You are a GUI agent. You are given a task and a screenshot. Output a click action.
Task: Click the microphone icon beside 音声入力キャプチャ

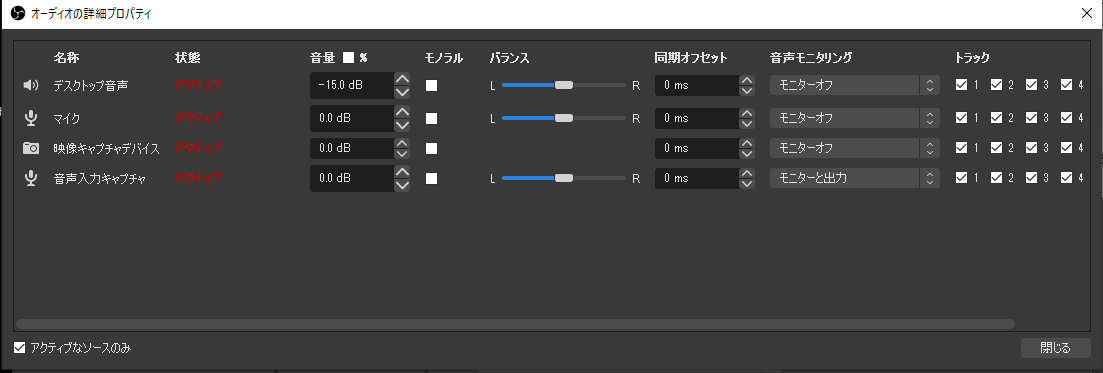(30, 178)
